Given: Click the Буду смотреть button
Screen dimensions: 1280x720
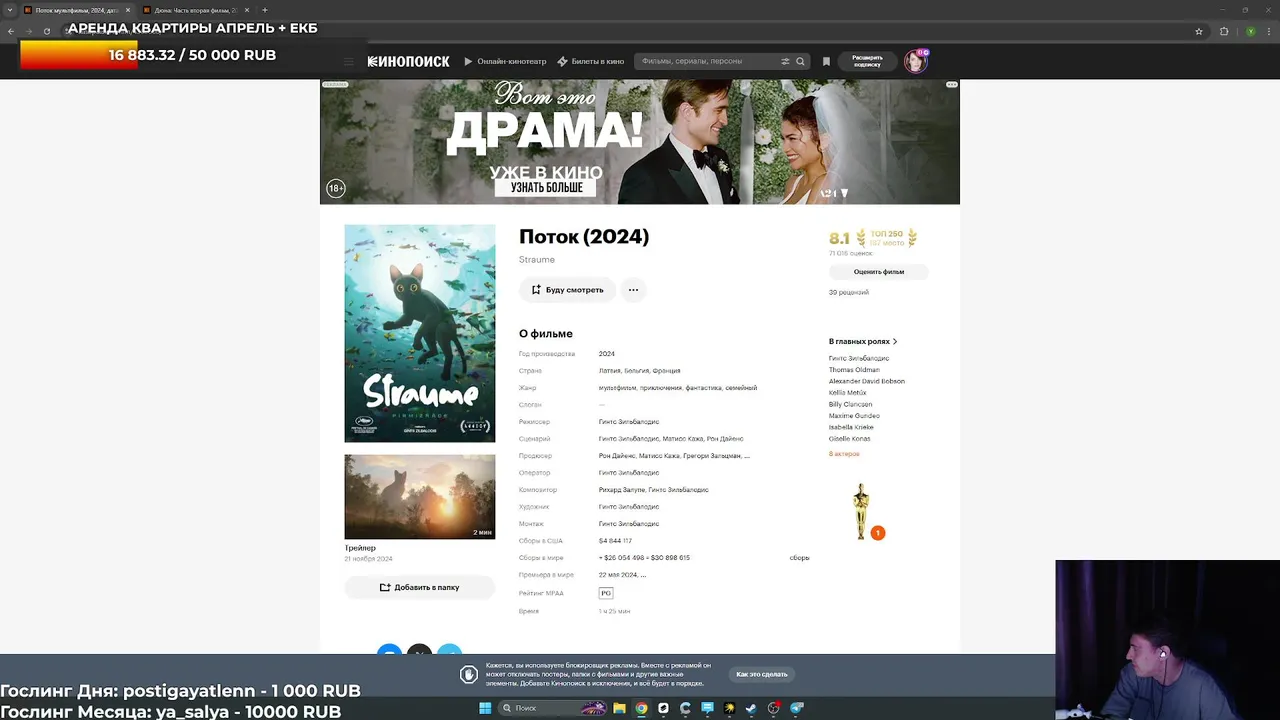Looking at the screenshot, I should [x=567, y=290].
